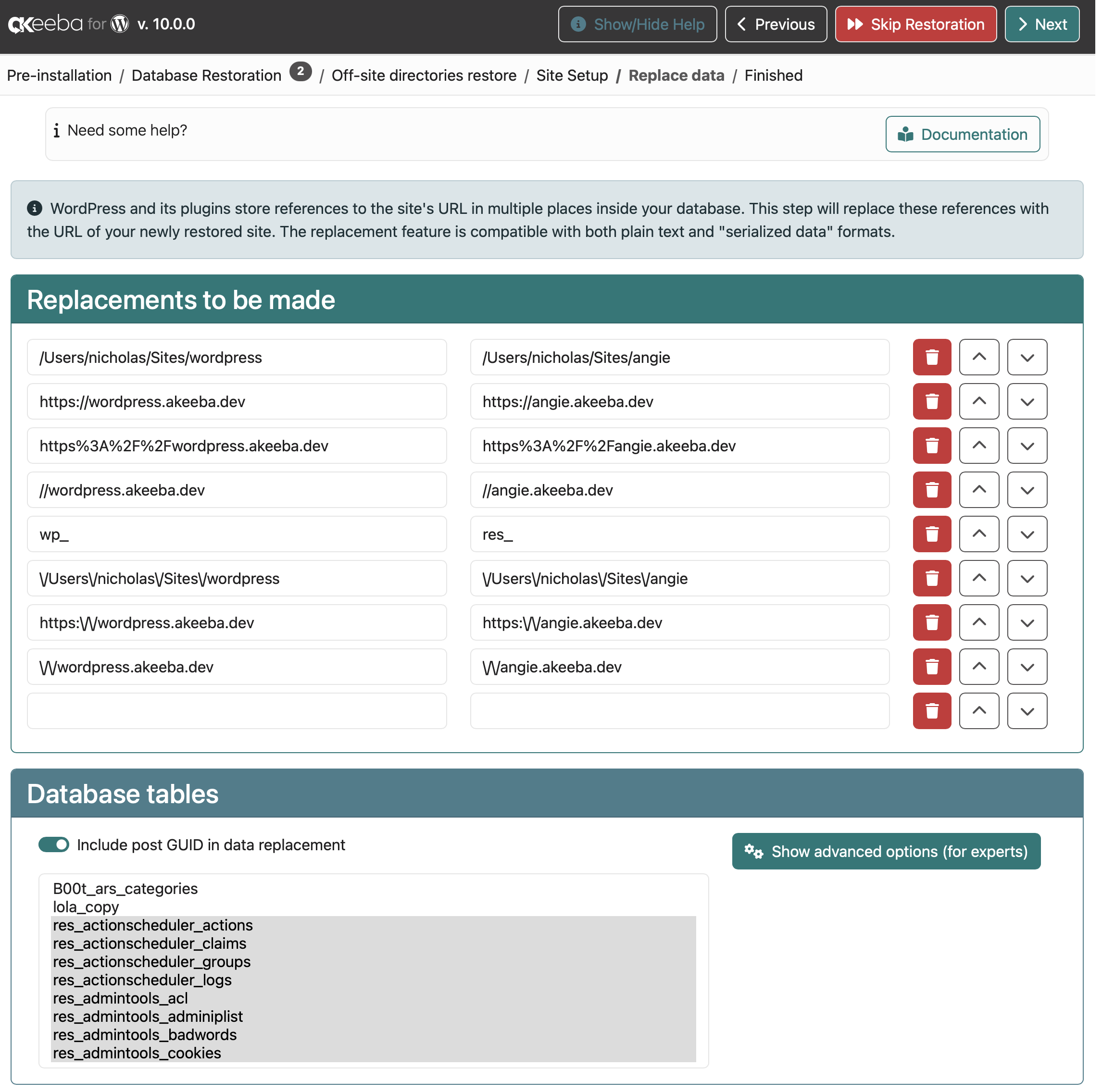Image resolution: width=1102 pixels, height=1092 pixels.
Task: Open the Pre-installation breadcrumb step
Action: click(x=59, y=76)
